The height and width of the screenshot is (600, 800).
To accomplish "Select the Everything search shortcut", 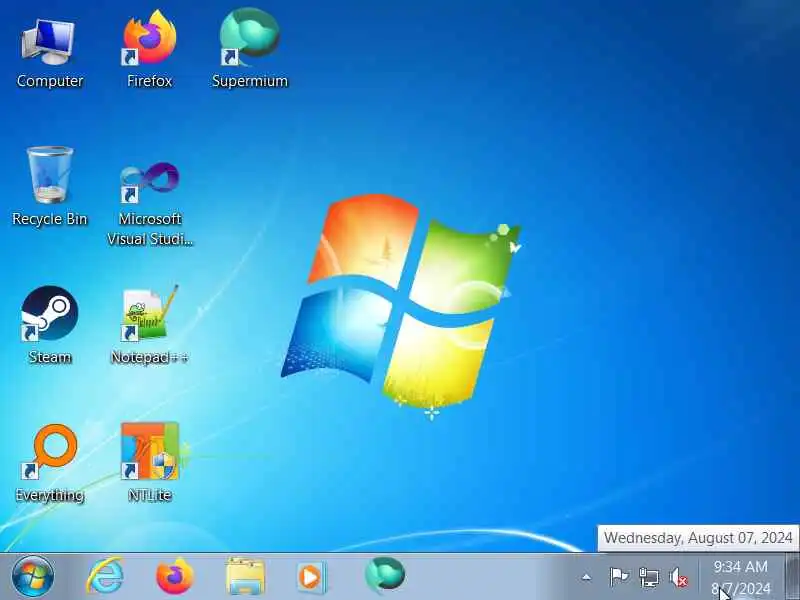I will point(49,463).
